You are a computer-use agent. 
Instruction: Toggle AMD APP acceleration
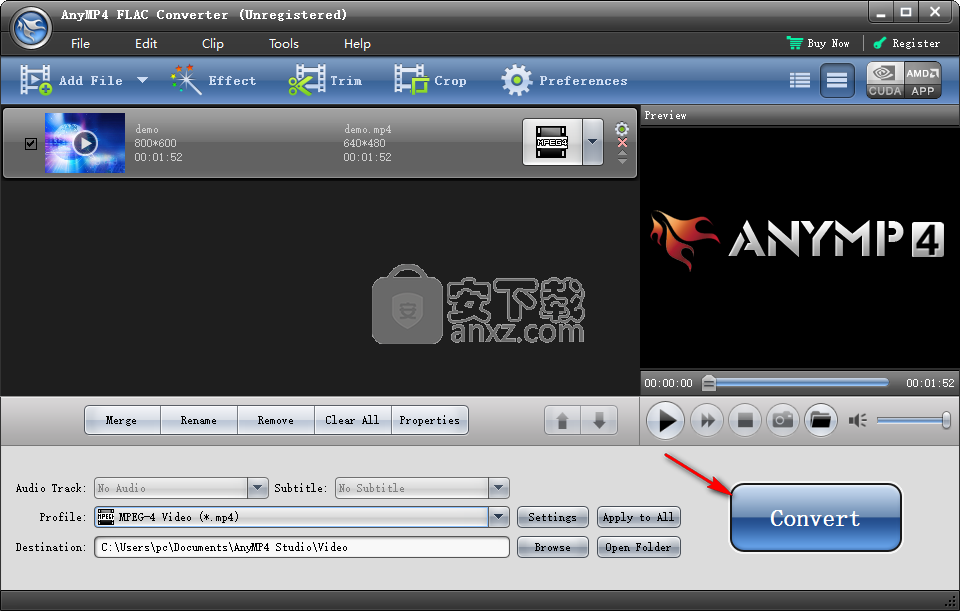click(923, 80)
